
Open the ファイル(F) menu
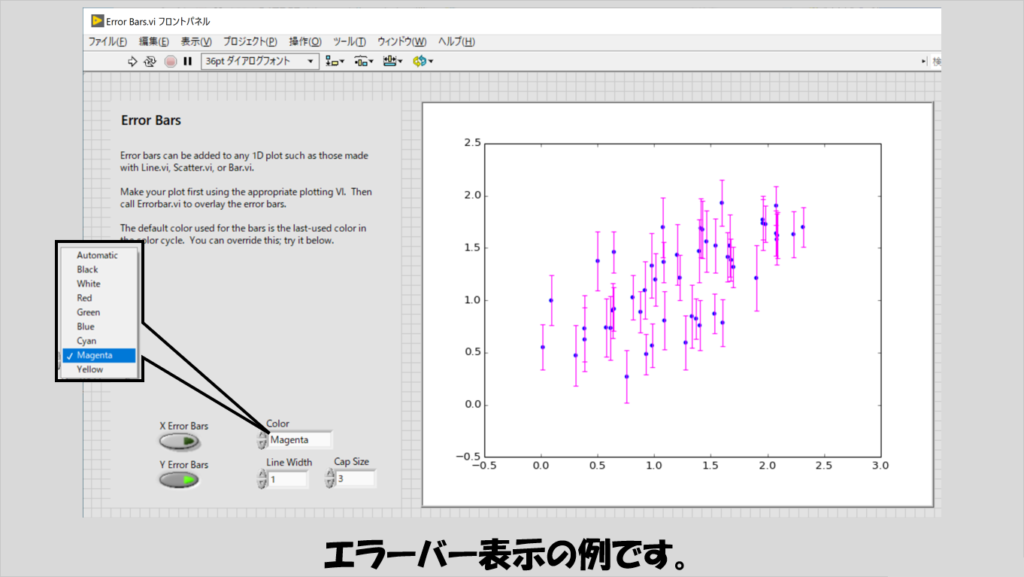click(108, 41)
